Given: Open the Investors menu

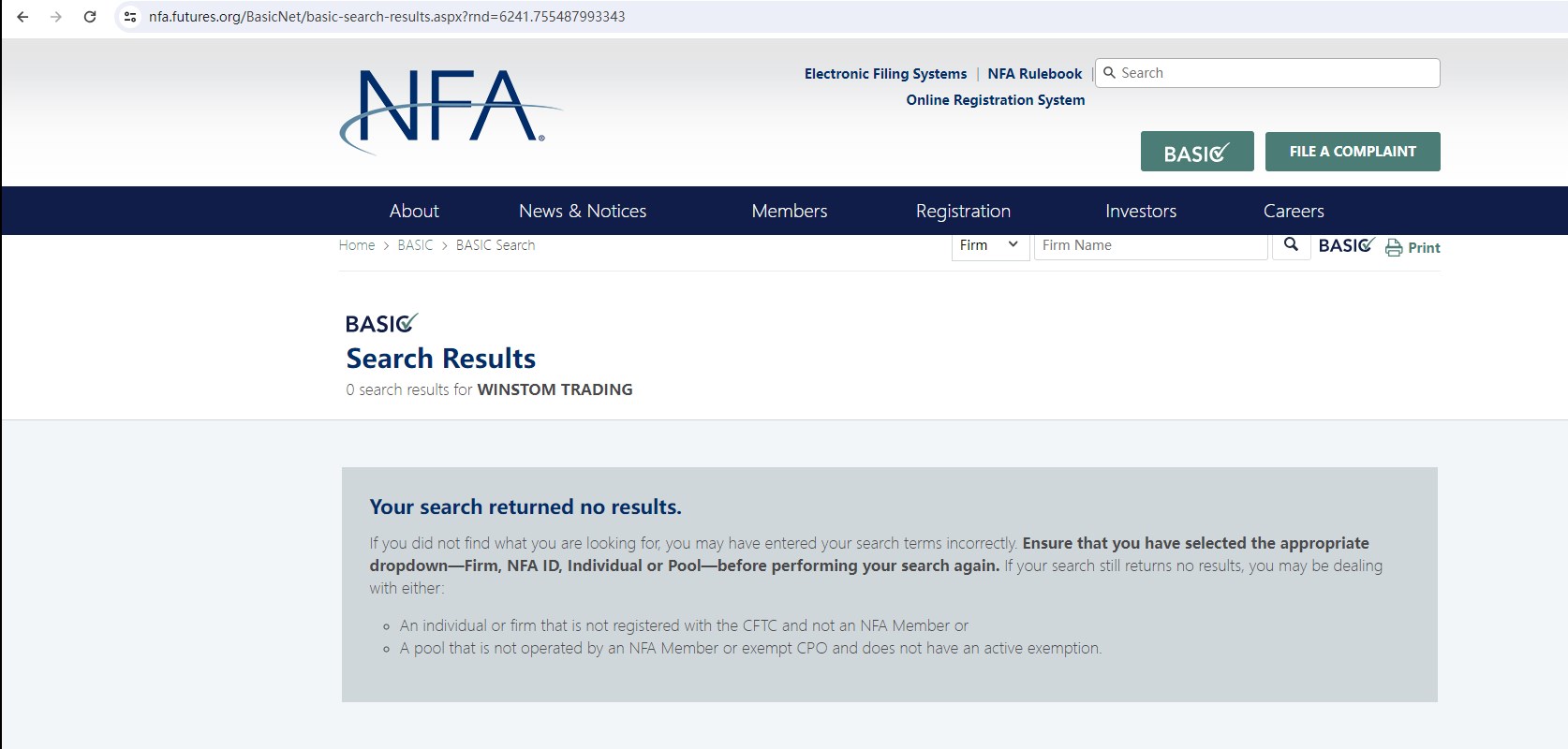Looking at the screenshot, I should coord(1141,211).
